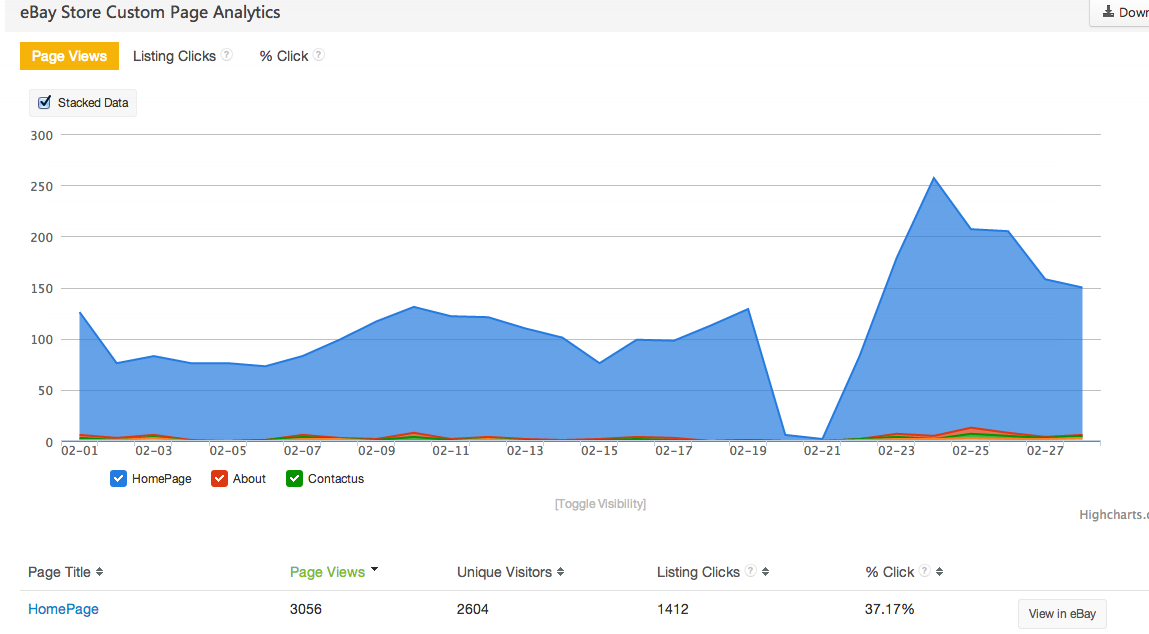The image size is (1149, 634).
Task: Toggle About series visibility checkbox
Action: click(x=219, y=479)
